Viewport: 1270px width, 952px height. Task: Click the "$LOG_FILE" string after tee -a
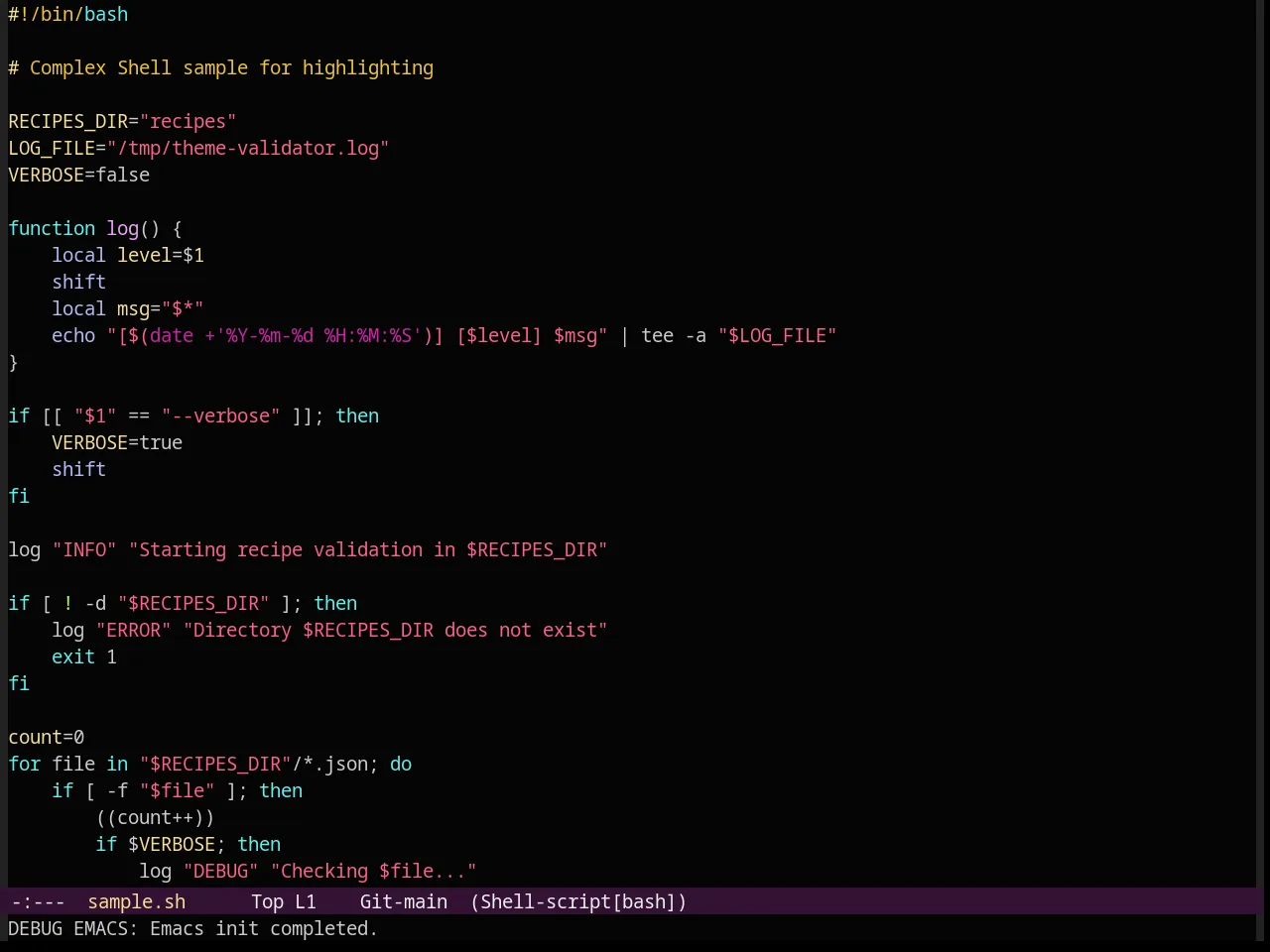pyautogui.click(x=777, y=336)
